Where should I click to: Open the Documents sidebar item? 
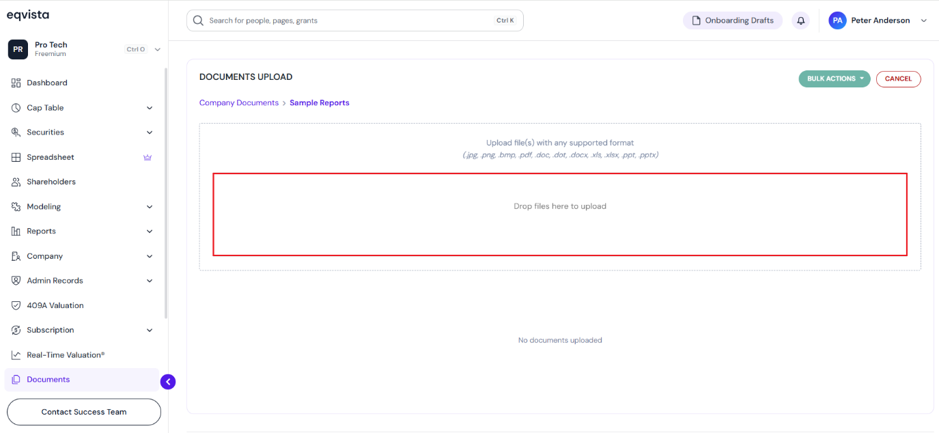82,380
